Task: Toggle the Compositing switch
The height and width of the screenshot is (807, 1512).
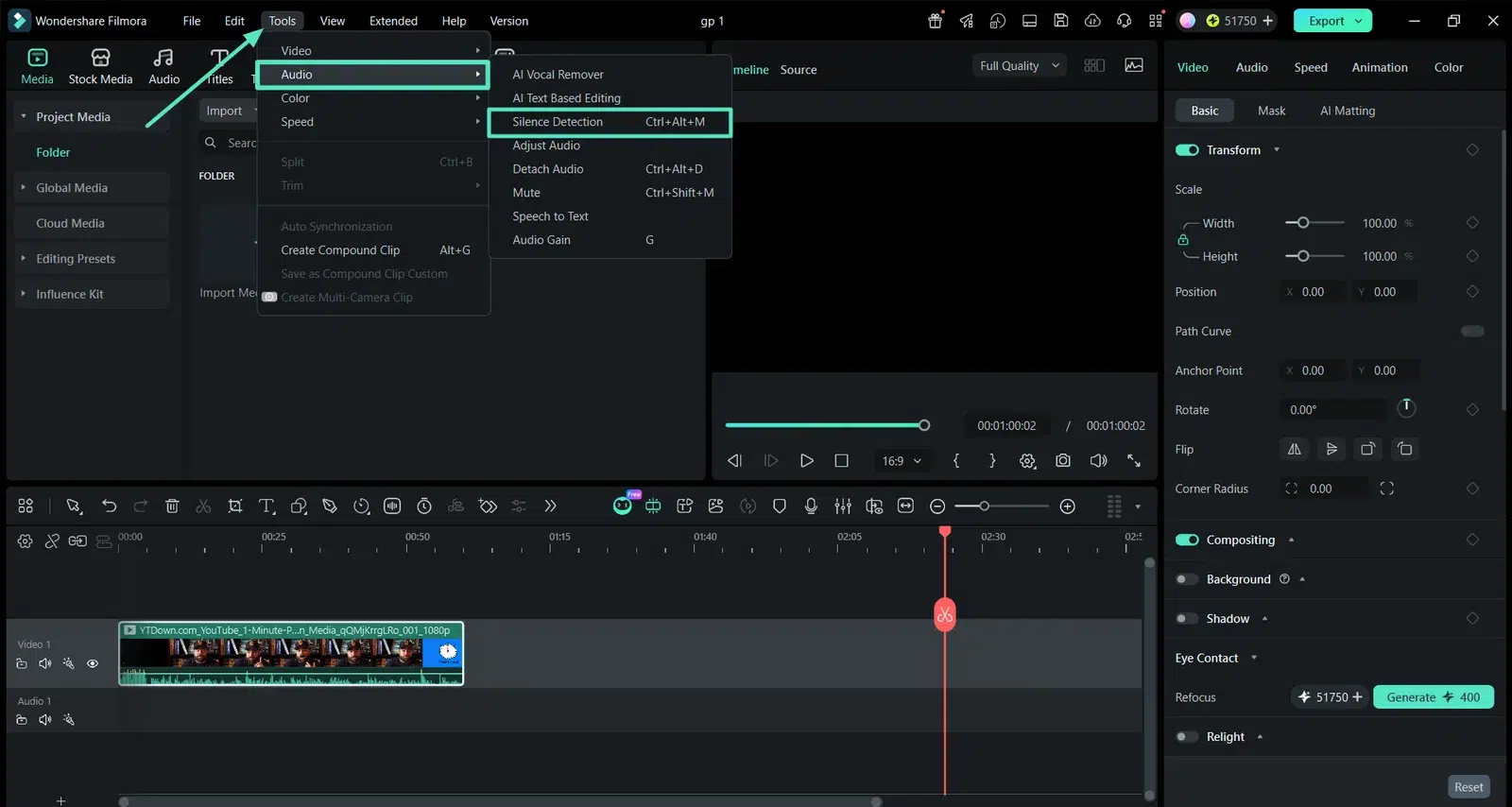Action: point(1187,540)
